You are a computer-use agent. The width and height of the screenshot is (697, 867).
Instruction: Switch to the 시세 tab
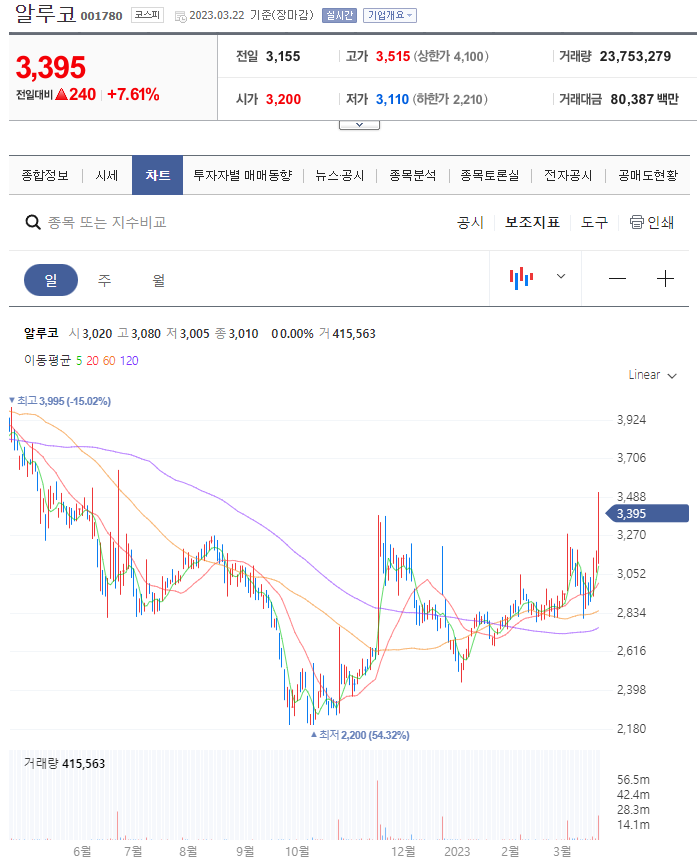pyautogui.click(x=107, y=175)
